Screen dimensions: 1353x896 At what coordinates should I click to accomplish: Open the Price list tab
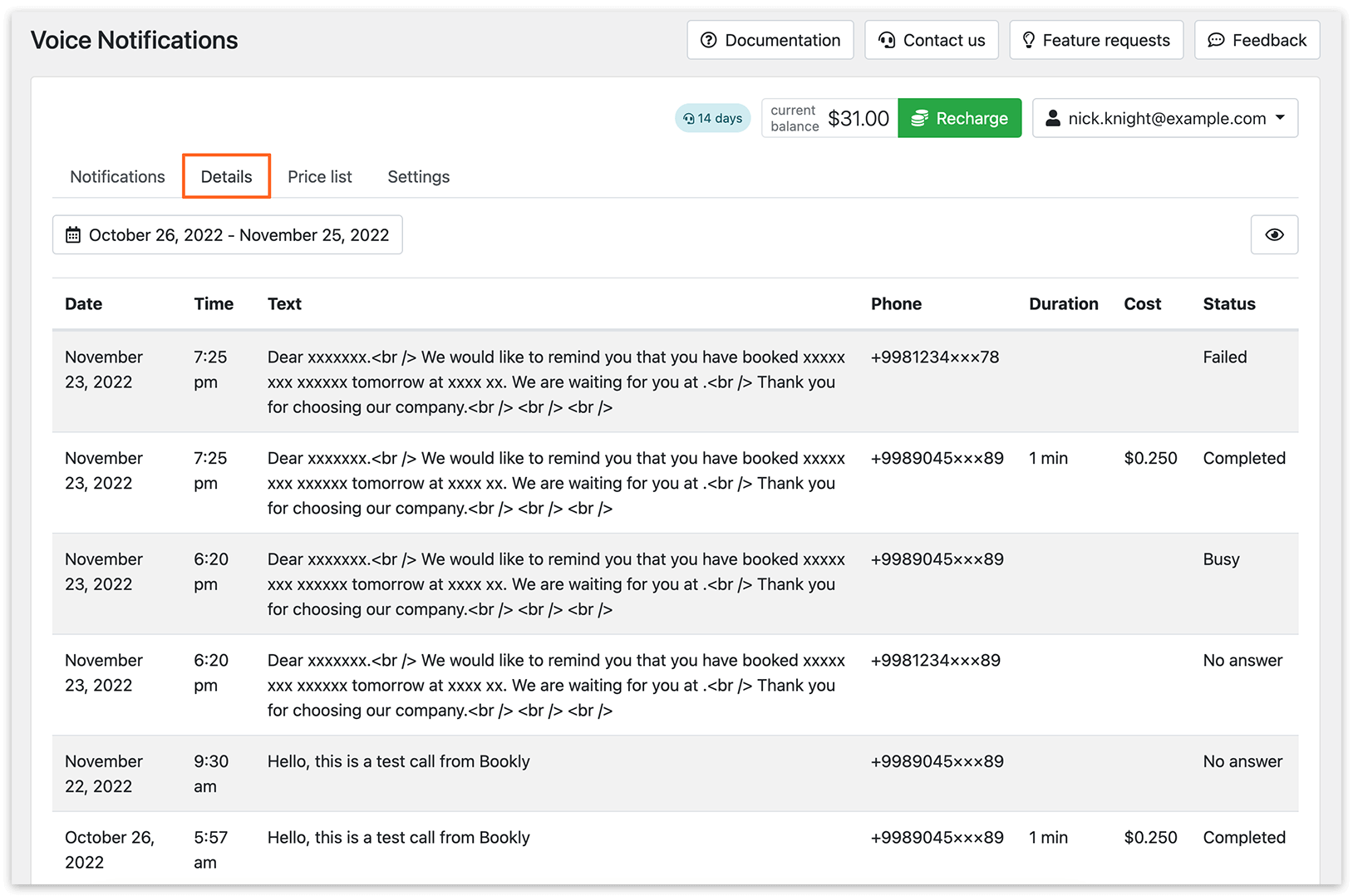point(320,177)
